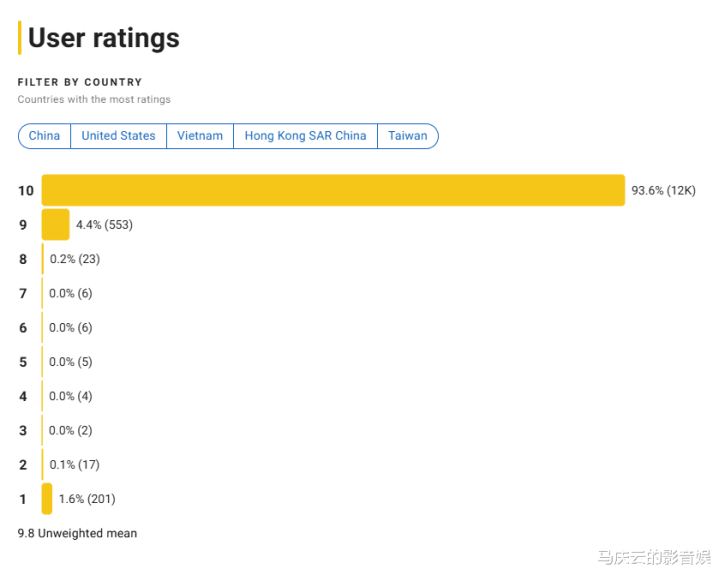Click the rating 9 yellow bar
Image resolution: width=719 pixels, height=575 pixels.
click(x=55, y=225)
